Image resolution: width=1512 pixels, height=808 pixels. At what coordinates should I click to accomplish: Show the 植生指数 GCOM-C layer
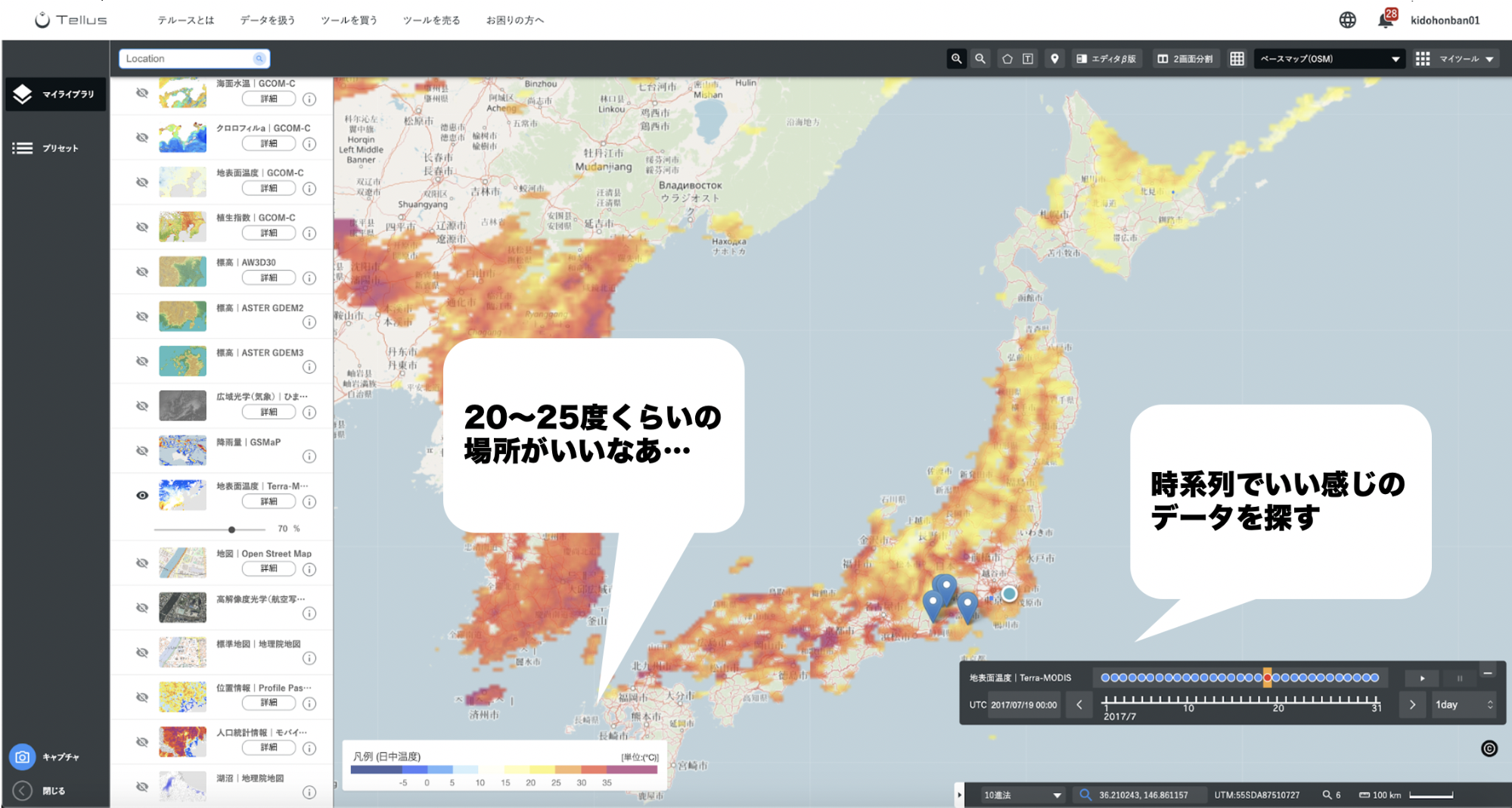[x=141, y=227]
